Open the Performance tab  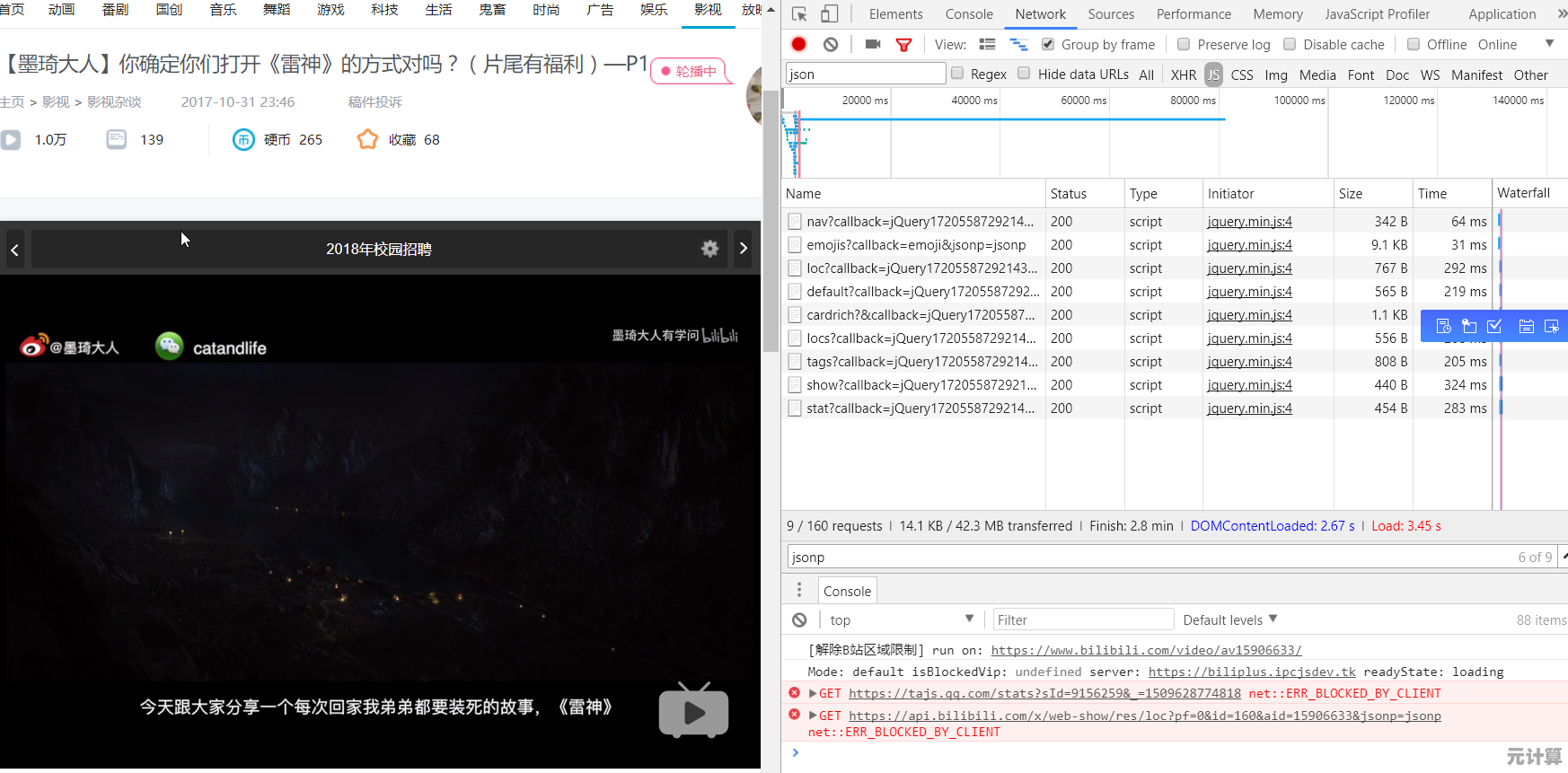(1194, 14)
